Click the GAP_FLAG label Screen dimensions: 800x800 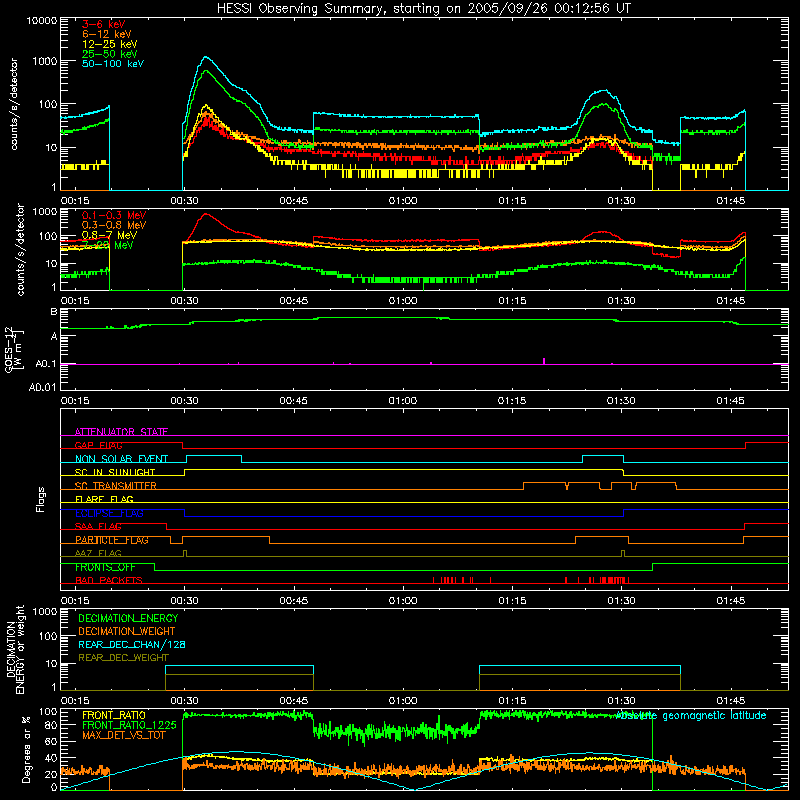coord(98,445)
